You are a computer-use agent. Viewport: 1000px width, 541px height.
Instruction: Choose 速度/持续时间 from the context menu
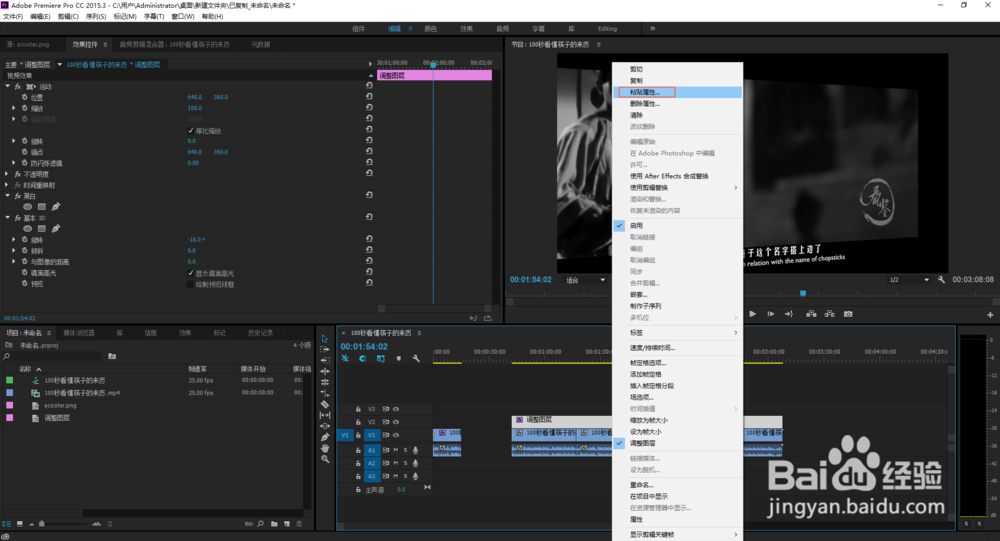point(677,348)
